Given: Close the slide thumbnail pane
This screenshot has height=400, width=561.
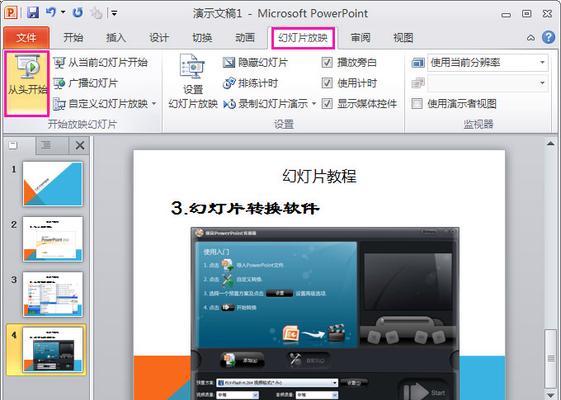Looking at the screenshot, I should click(80, 145).
